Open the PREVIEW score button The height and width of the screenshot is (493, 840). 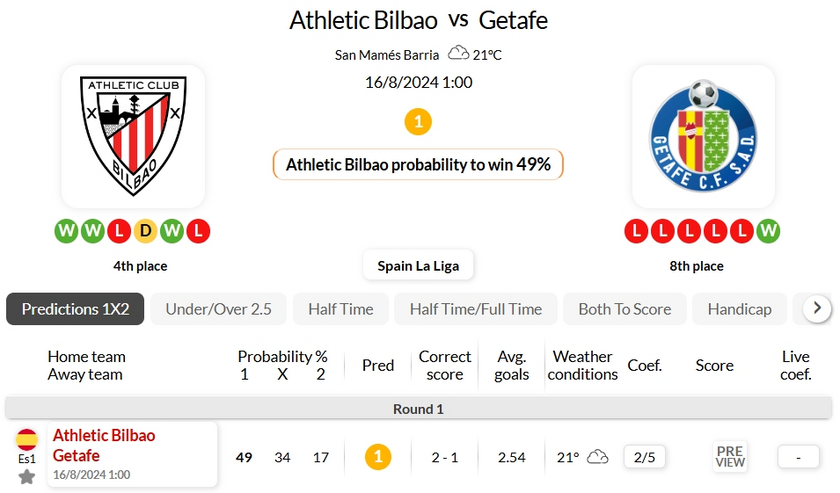coord(730,457)
